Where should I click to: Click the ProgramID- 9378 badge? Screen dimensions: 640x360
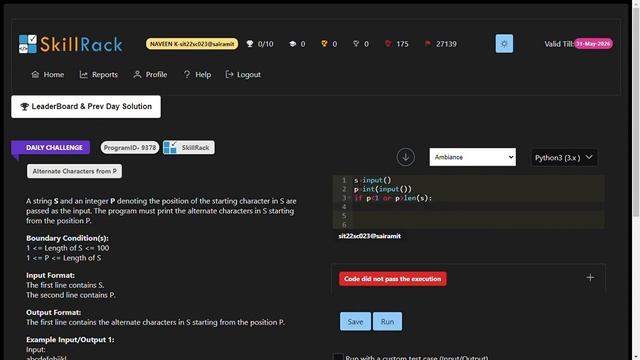pyautogui.click(x=130, y=147)
